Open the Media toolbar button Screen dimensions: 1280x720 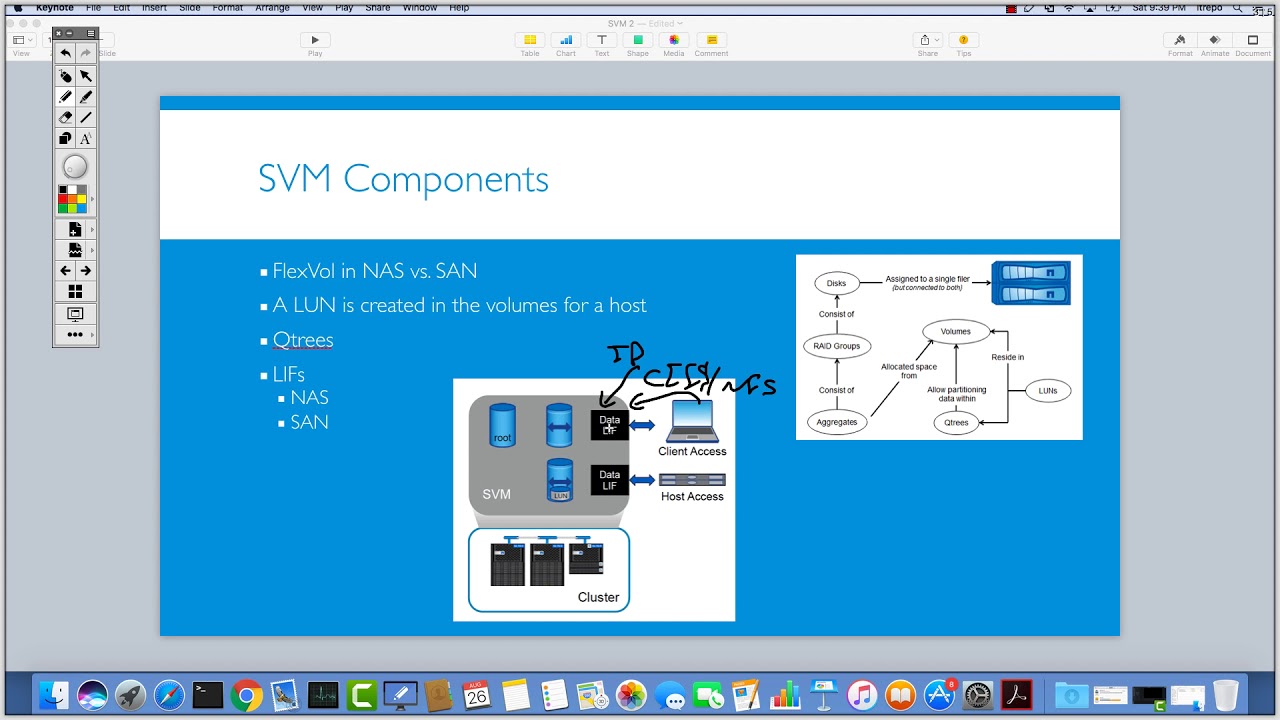674,41
